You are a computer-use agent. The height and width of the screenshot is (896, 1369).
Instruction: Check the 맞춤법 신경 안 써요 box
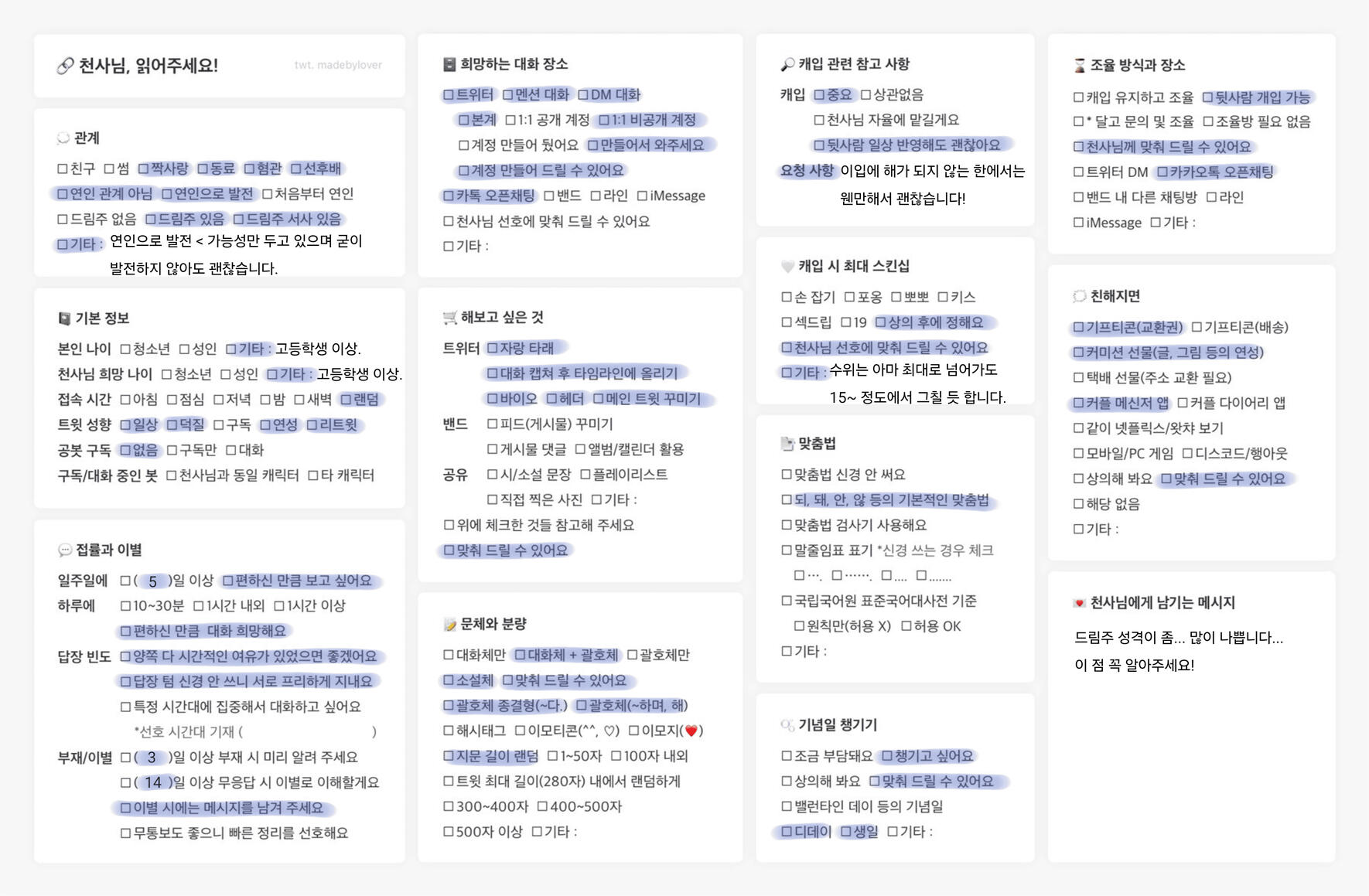787,475
